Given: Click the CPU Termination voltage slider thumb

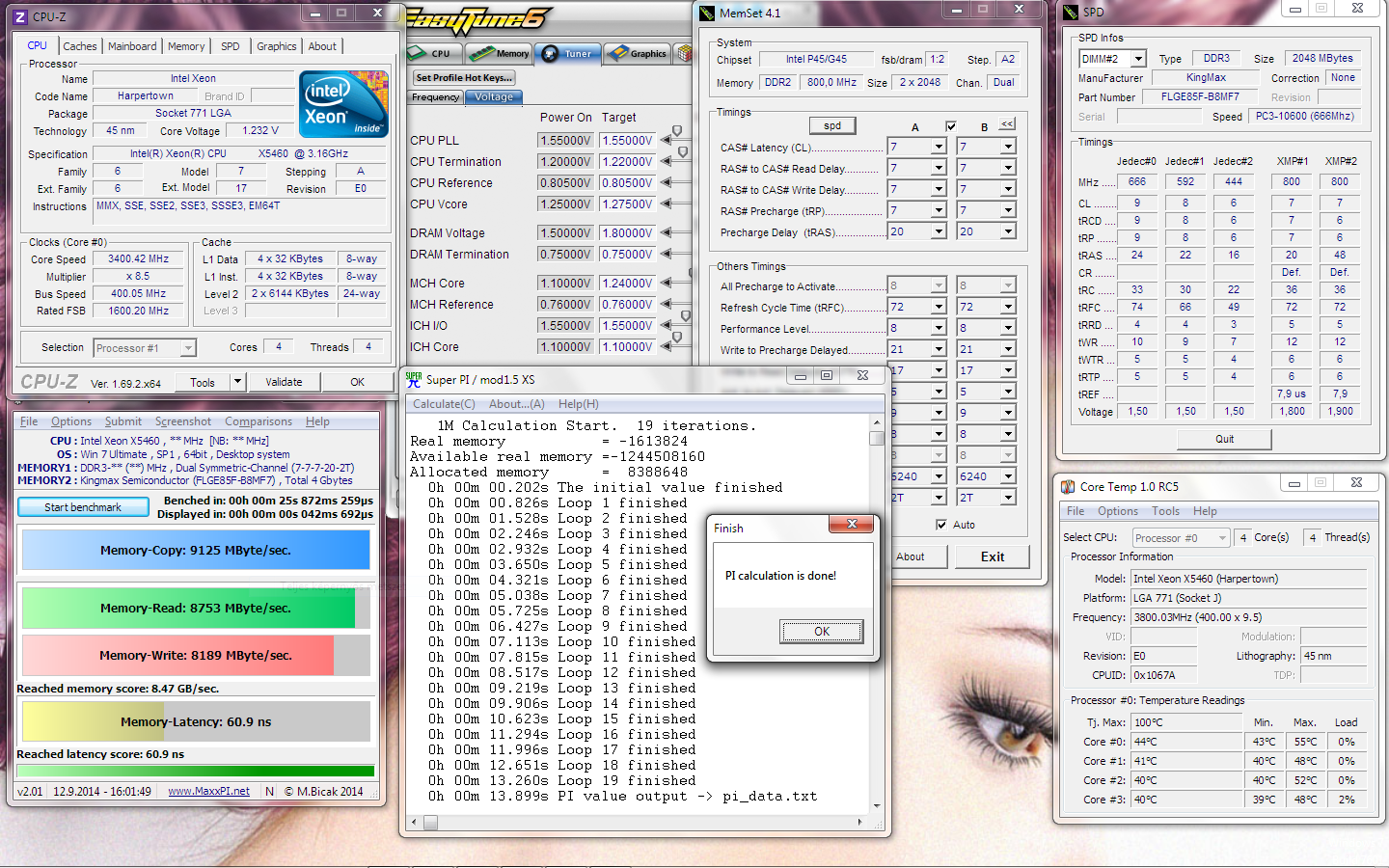Looking at the screenshot, I should [x=683, y=152].
